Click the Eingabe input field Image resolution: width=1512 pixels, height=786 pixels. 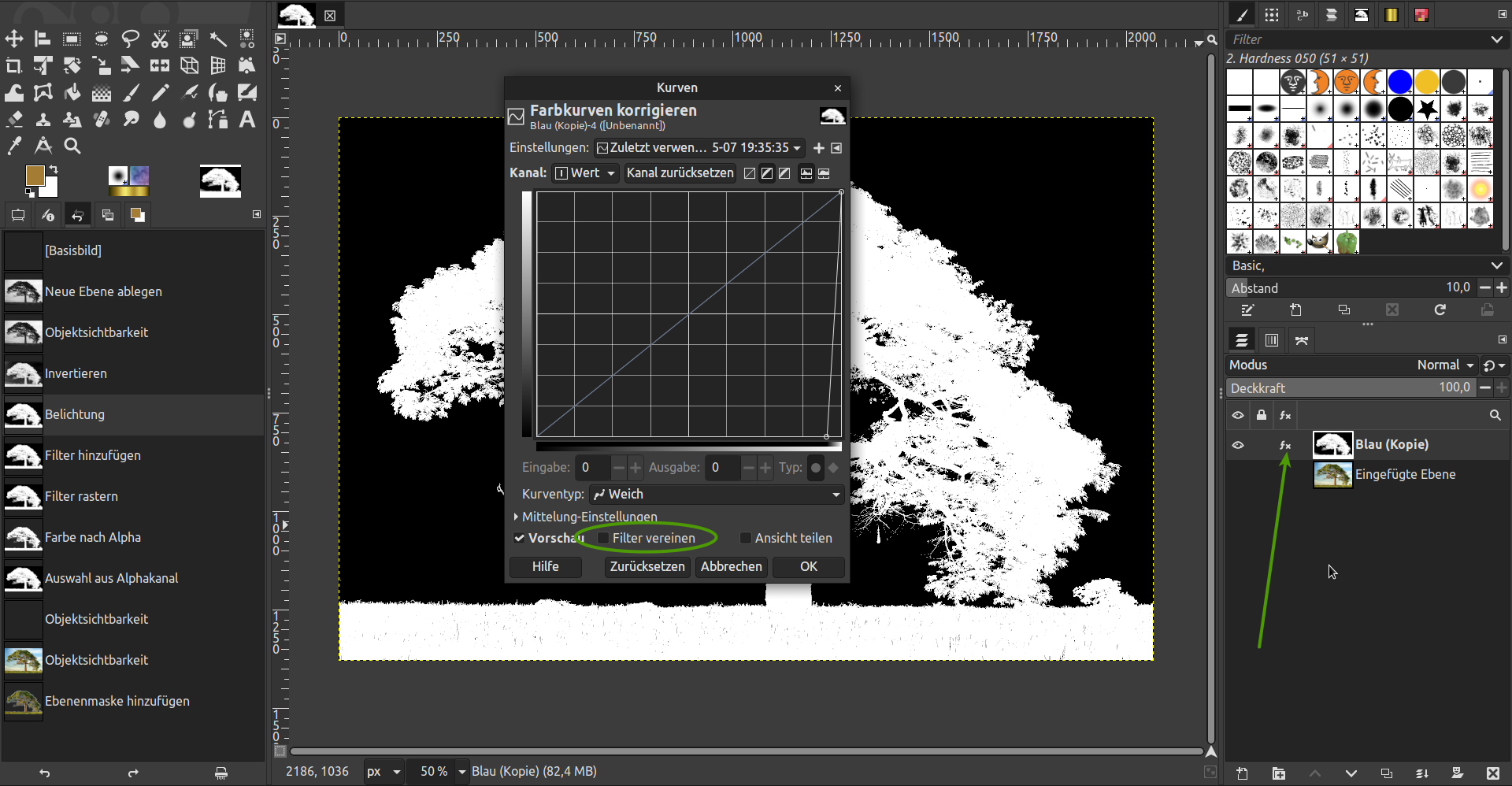(x=592, y=468)
